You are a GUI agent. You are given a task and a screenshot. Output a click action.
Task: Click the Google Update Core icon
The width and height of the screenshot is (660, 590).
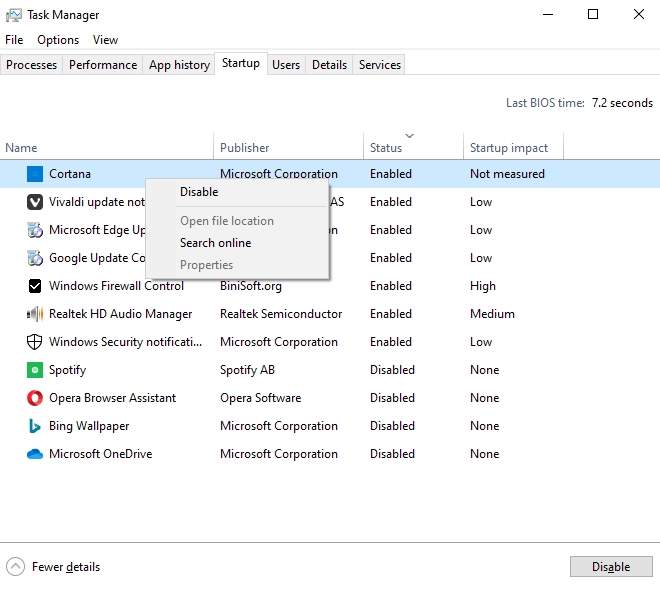pyautogui.click(x=35, y=258)
